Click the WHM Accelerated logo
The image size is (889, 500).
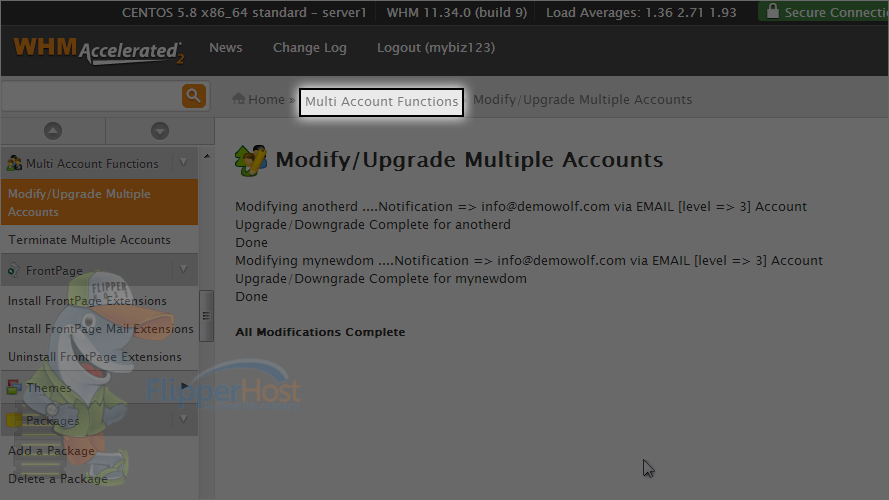[99, 51]
